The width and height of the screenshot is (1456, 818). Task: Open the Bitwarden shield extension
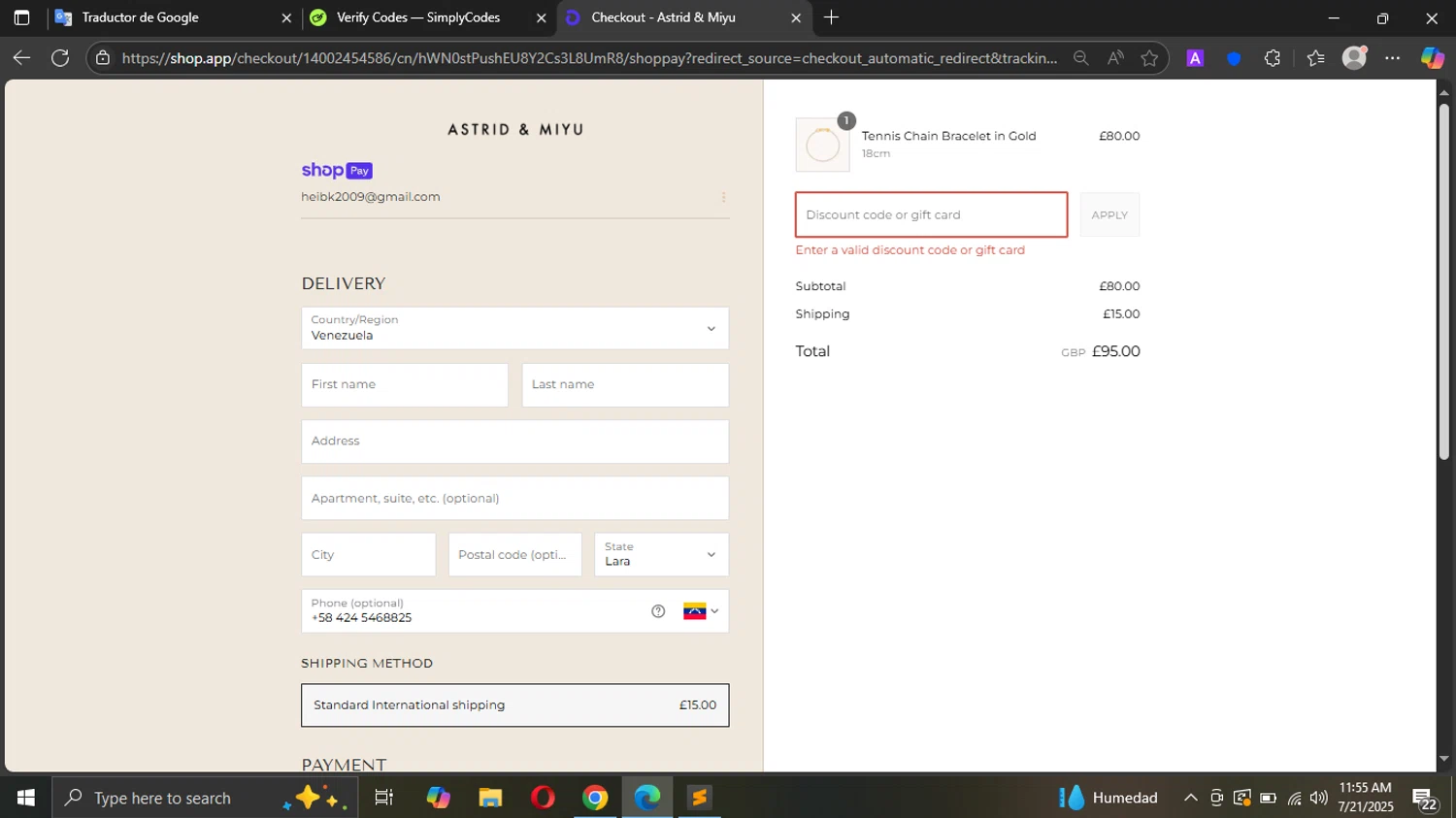tap(1234, 58)
